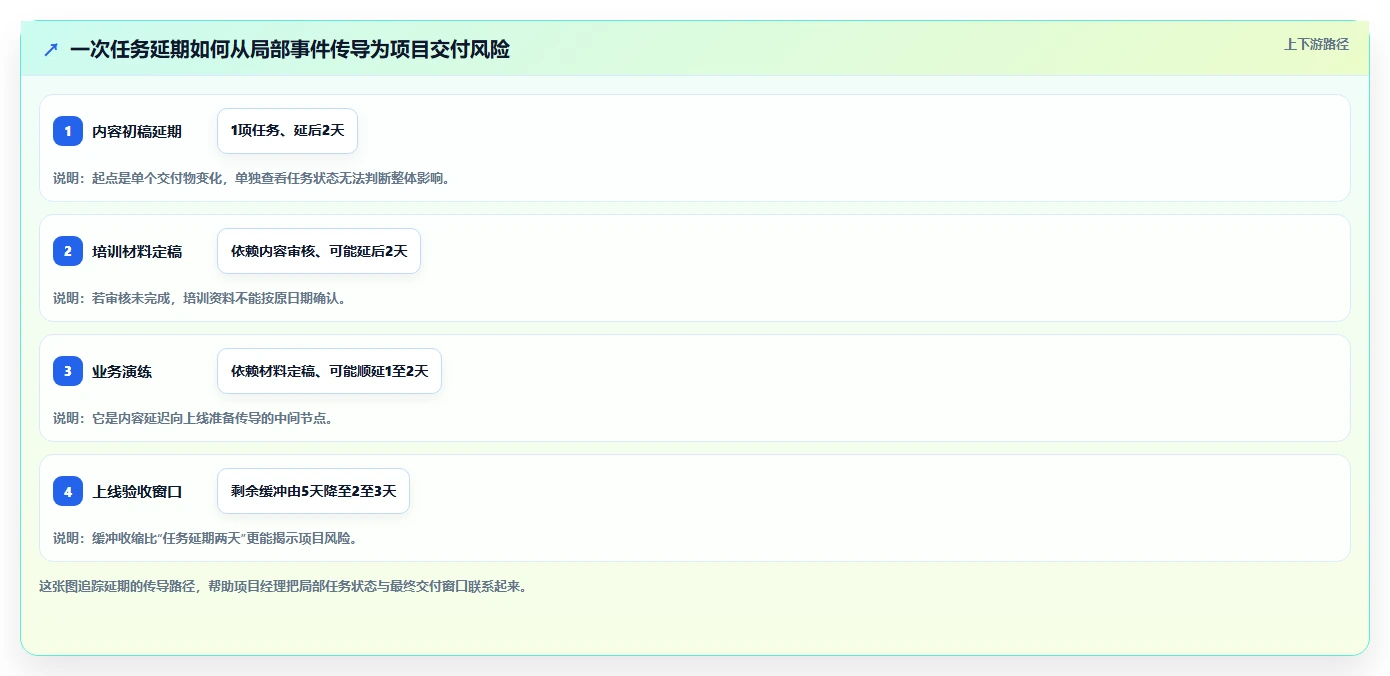
Task: Click the 上线验收窗口 step title
Action: point(137,491)
